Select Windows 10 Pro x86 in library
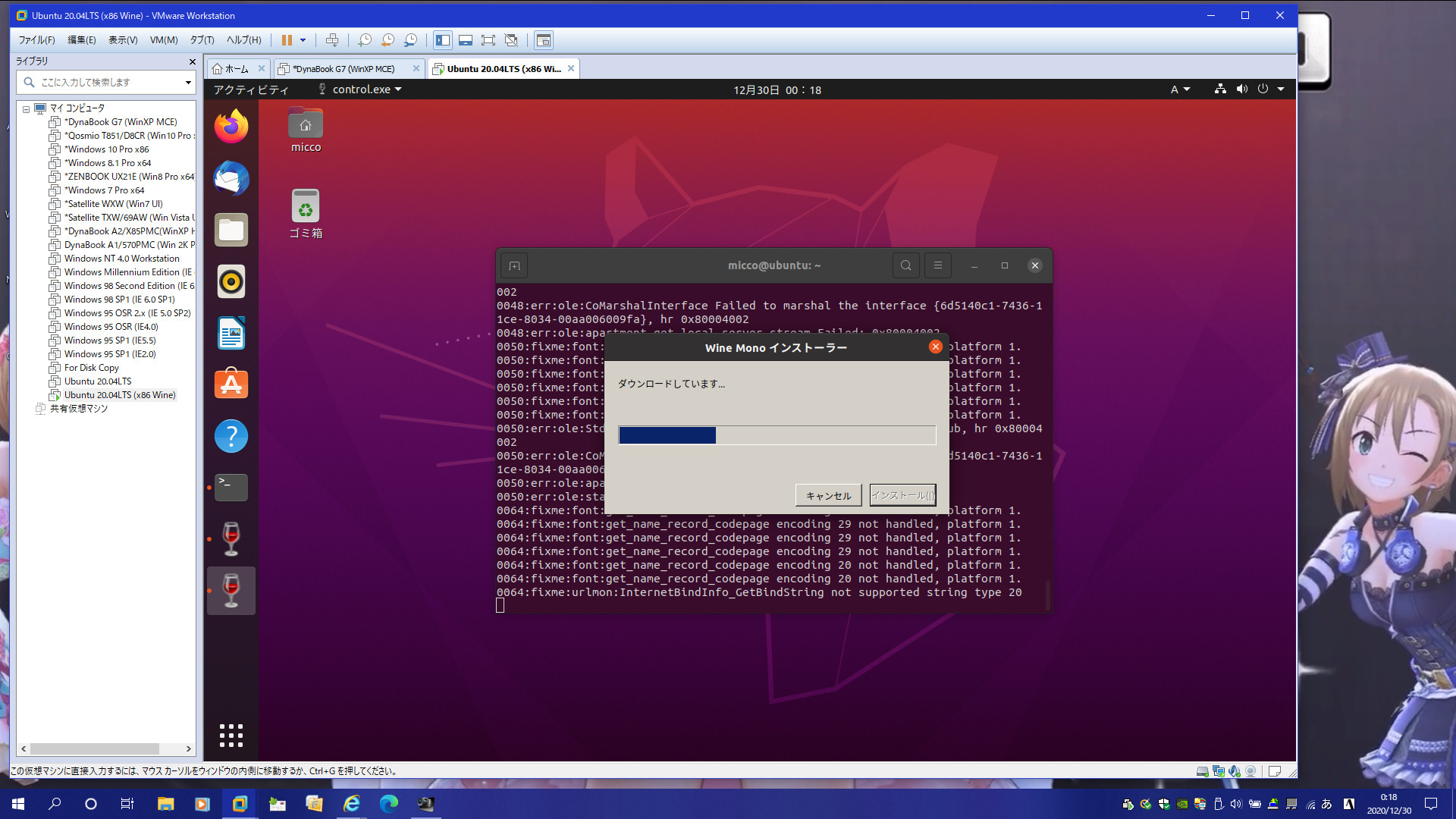 (x=106, y=149)
